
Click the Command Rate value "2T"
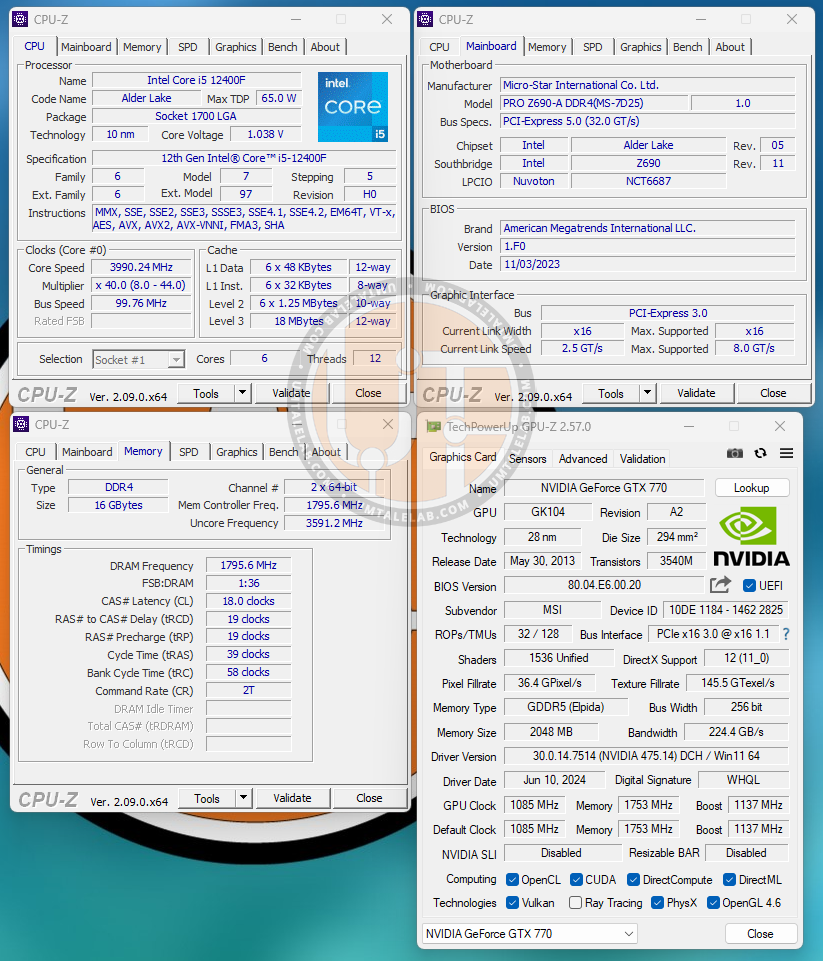[248, 690]
